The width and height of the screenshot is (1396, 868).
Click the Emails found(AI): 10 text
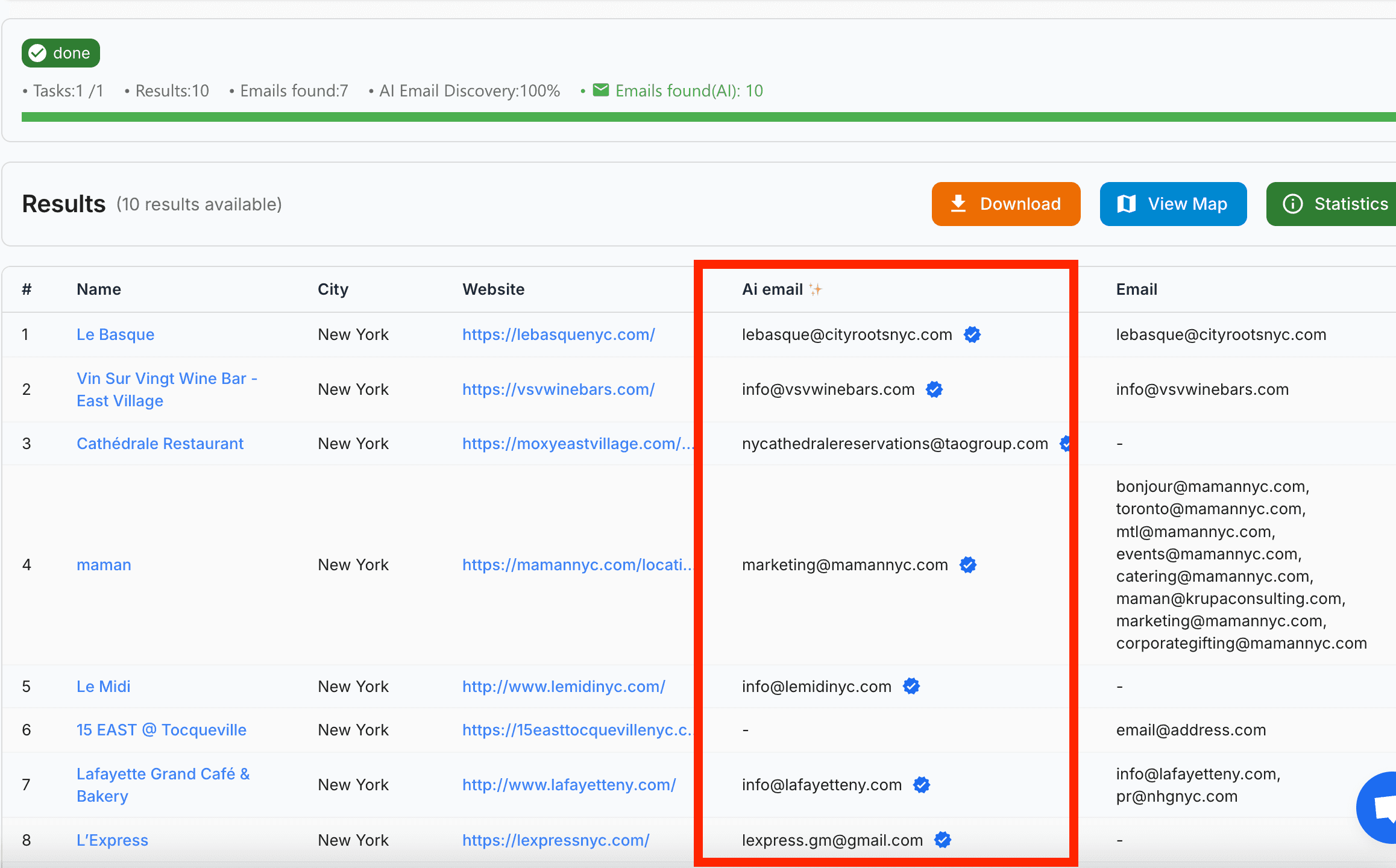(x=689, y=90)
